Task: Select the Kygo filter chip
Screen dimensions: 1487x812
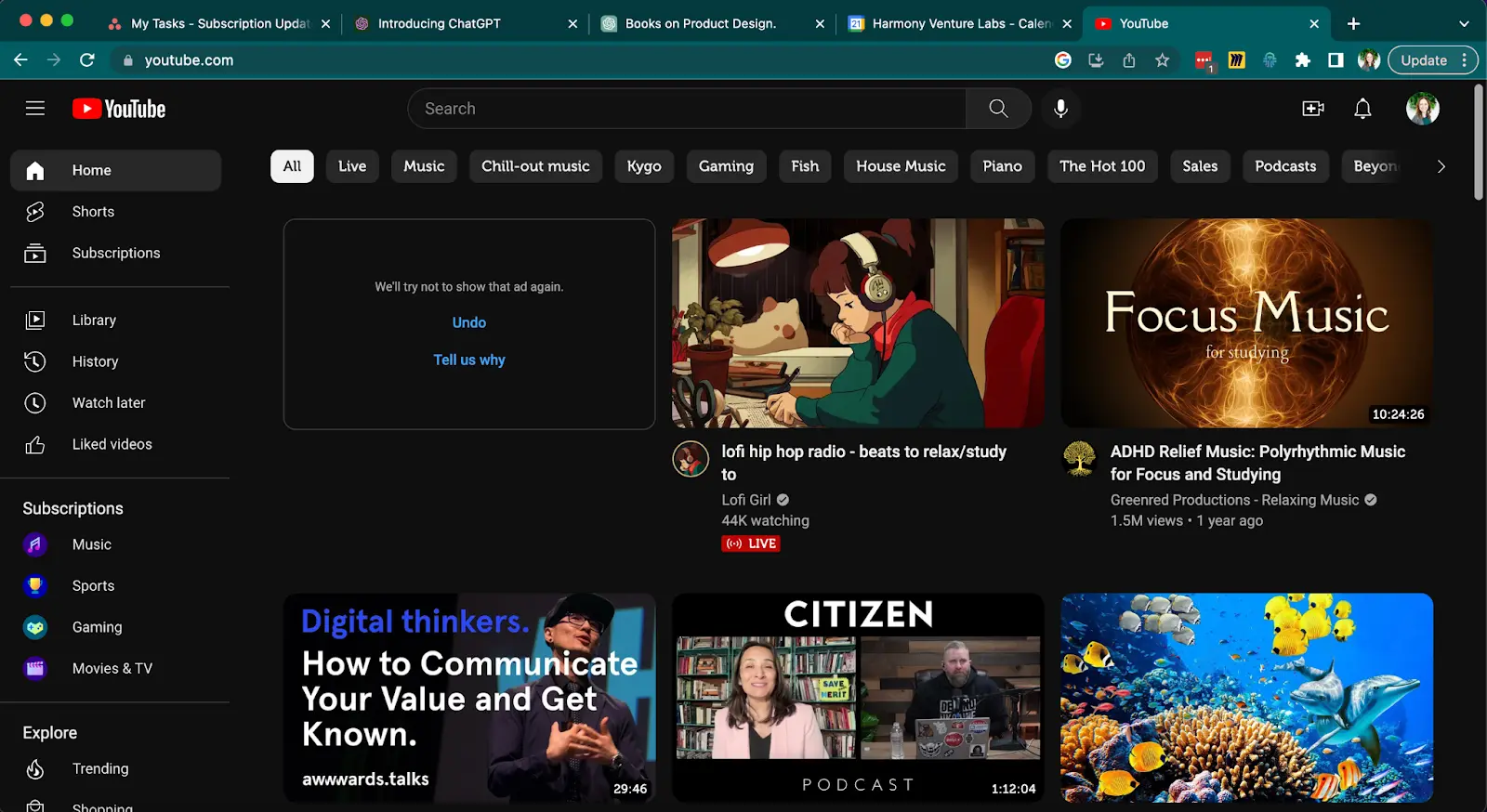Action: pyautogui.click(x=644, y=166)
